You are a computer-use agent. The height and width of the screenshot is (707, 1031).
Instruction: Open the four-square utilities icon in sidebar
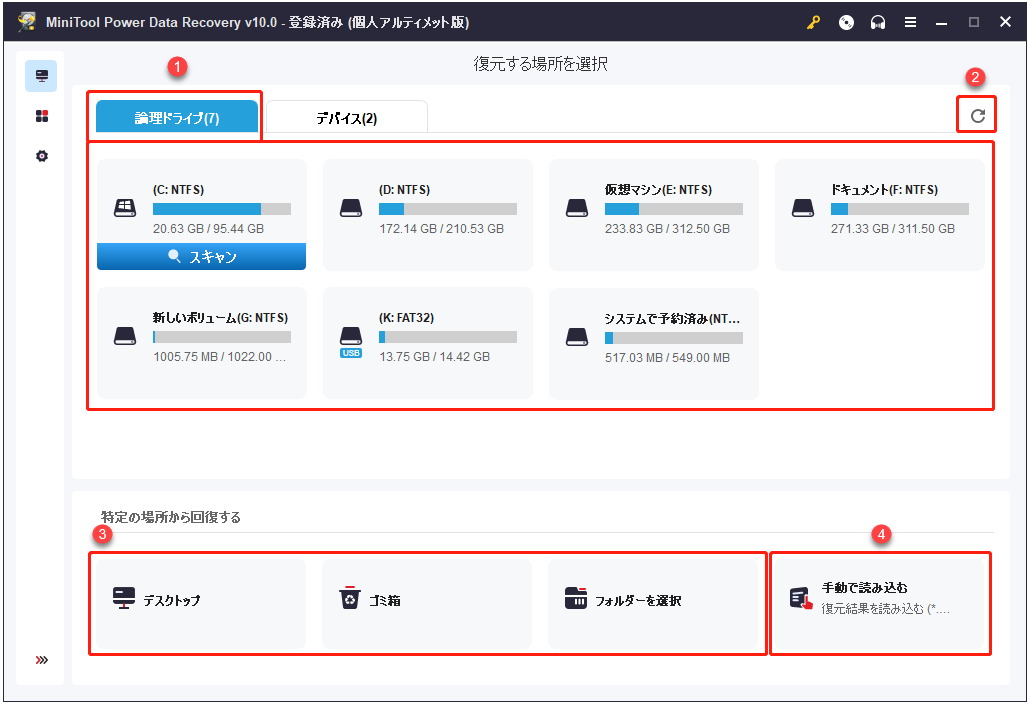(41, 116)
